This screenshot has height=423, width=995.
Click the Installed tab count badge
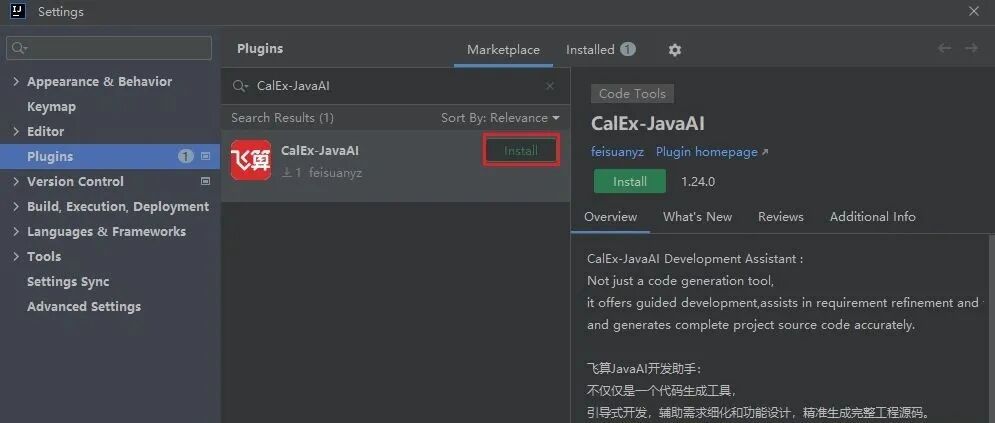coord(628,49)
